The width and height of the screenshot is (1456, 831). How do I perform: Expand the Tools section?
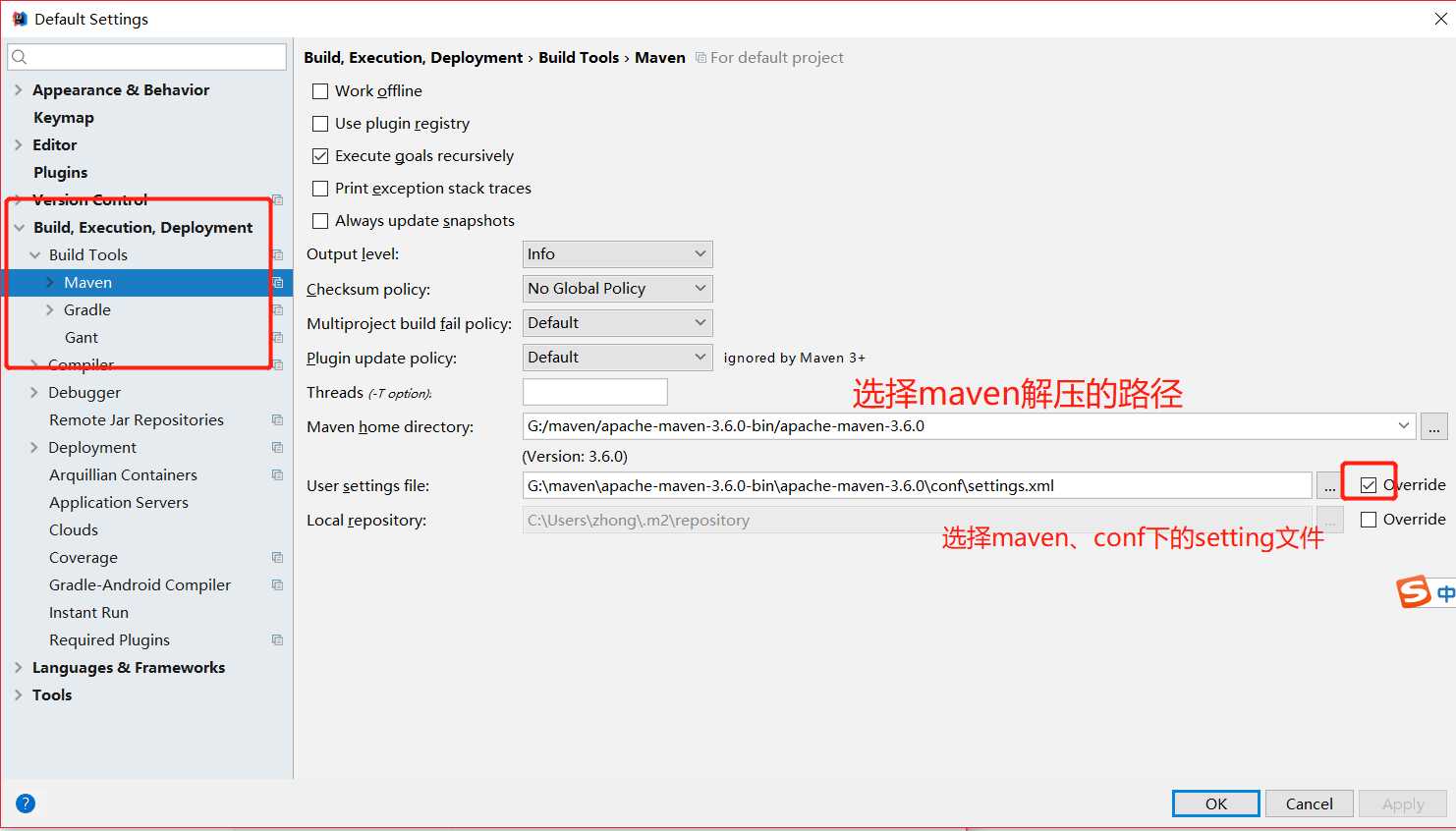[x=19, y=694]
